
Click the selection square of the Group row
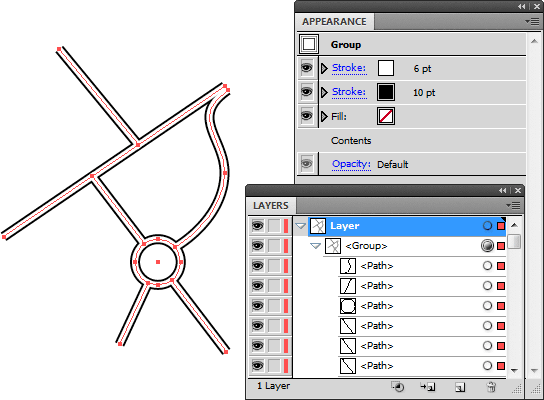501,246
